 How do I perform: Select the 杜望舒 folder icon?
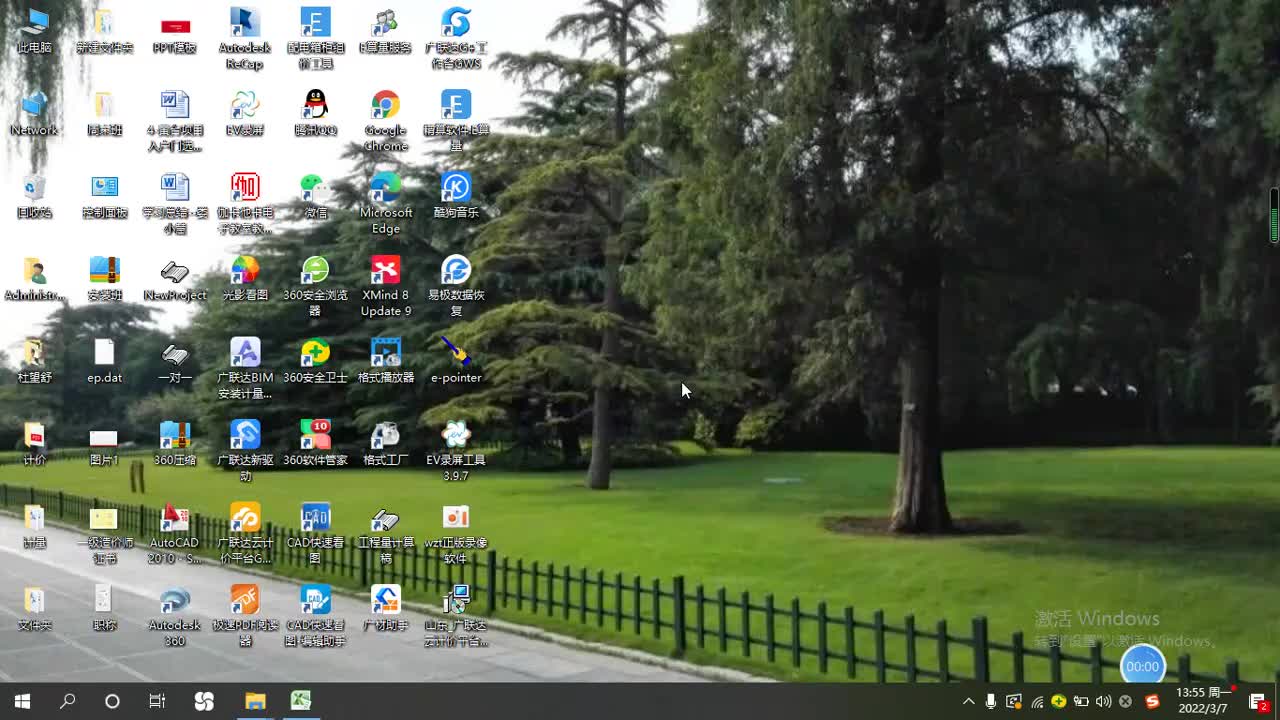[34, 361]
